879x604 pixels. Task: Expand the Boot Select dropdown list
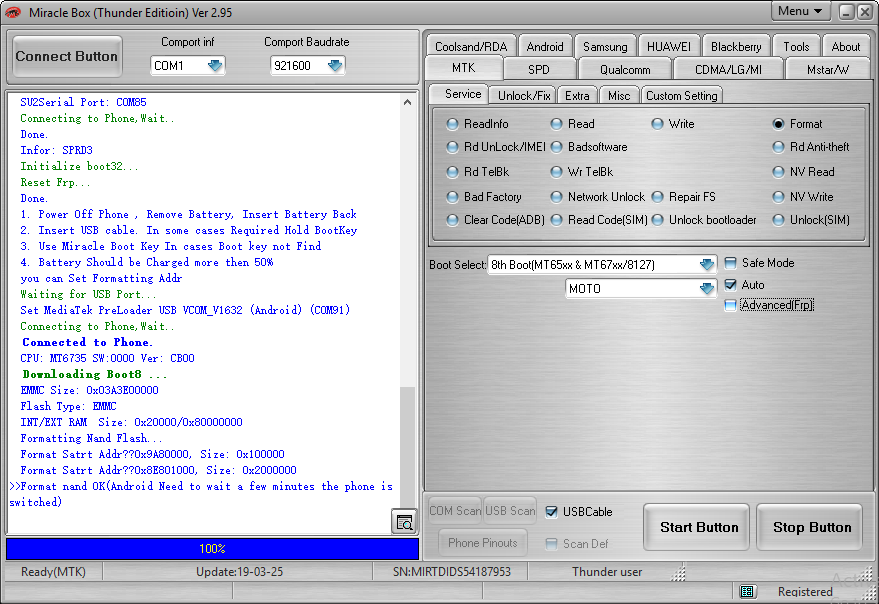707,264
